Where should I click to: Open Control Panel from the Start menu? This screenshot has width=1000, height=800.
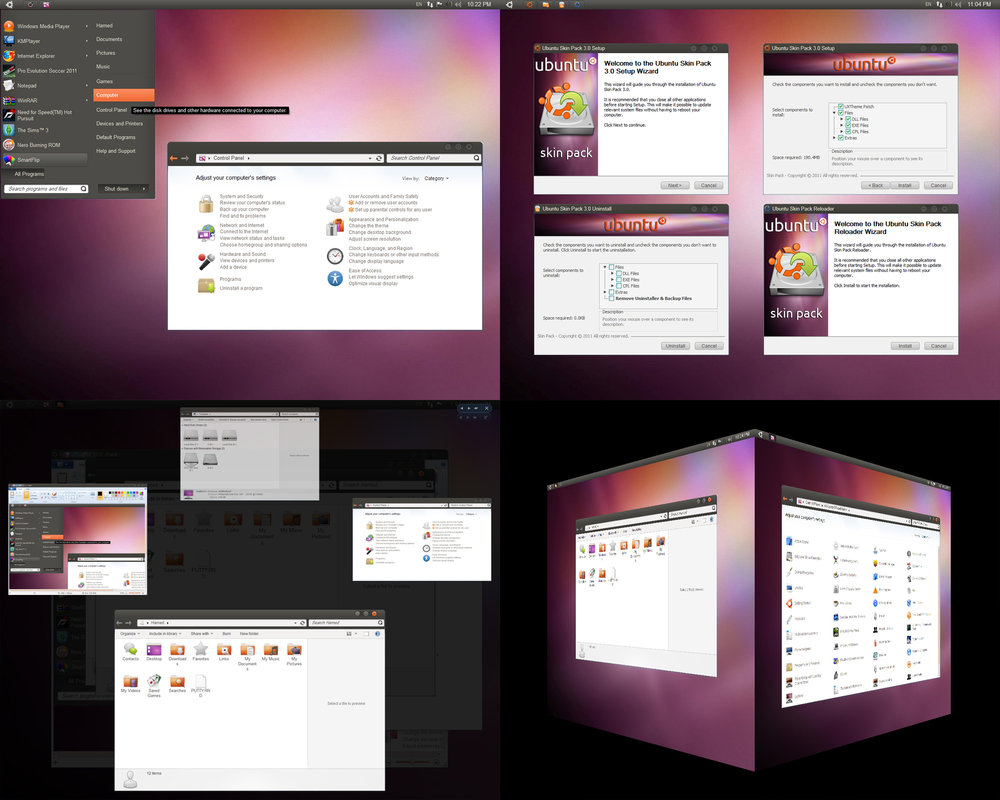(x=111, y=110)
